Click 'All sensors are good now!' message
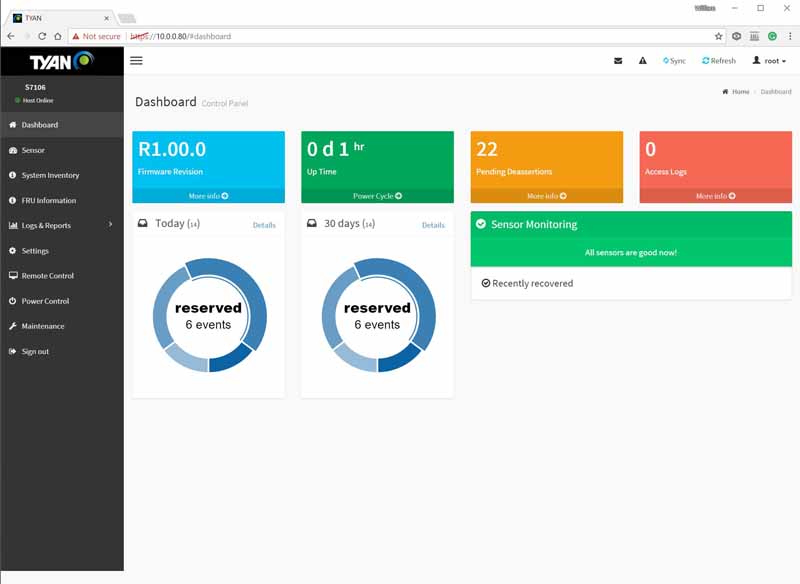The height and width of the screenshot is (584, 800). 631,252
